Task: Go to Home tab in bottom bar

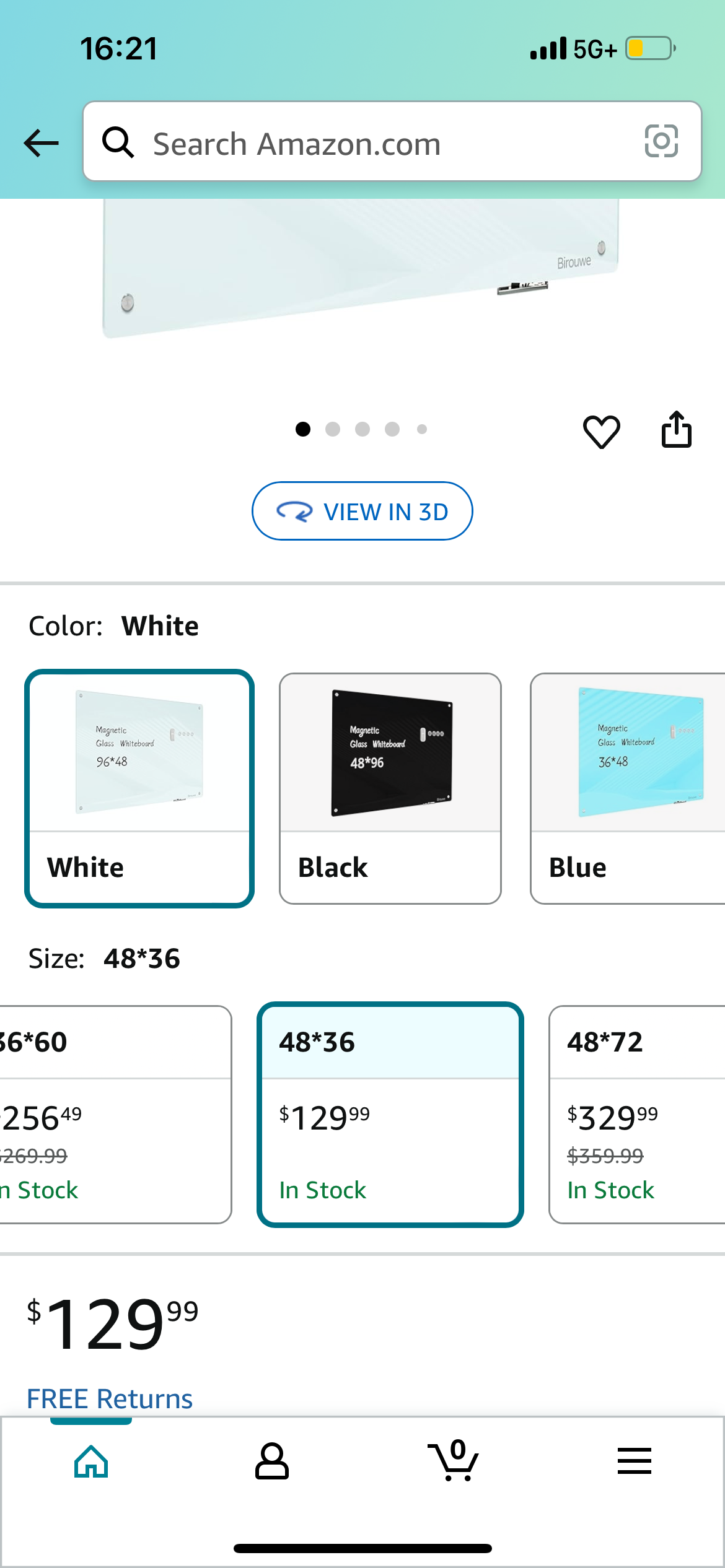Action: pyautogui.click(x=91, y=1461)
